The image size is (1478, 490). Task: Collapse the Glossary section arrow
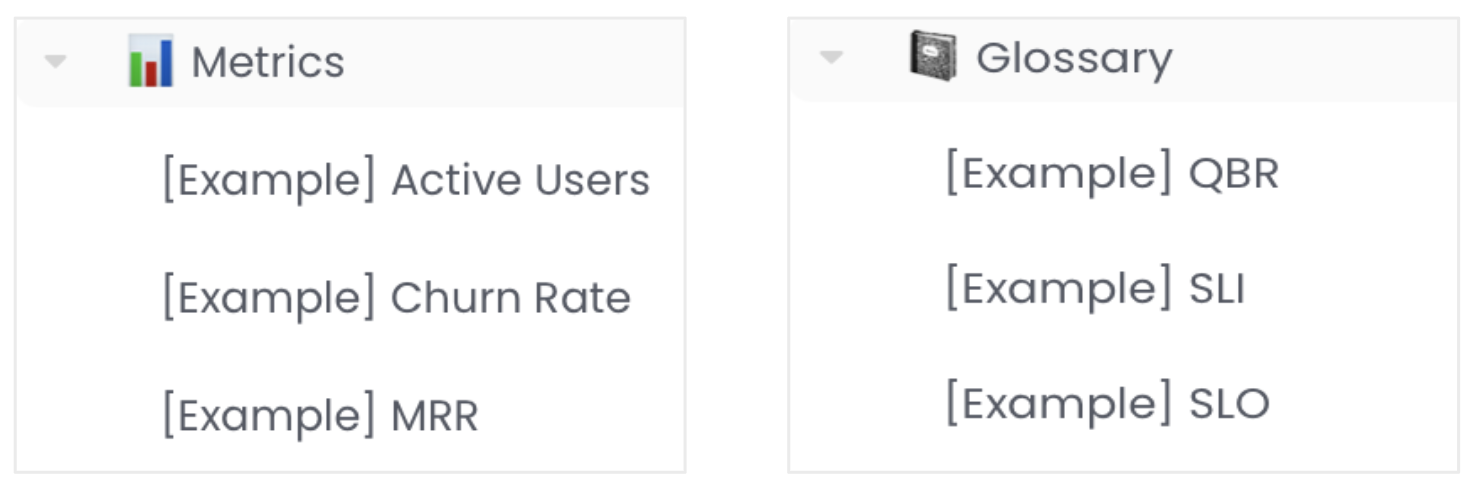tap(830, 57)
